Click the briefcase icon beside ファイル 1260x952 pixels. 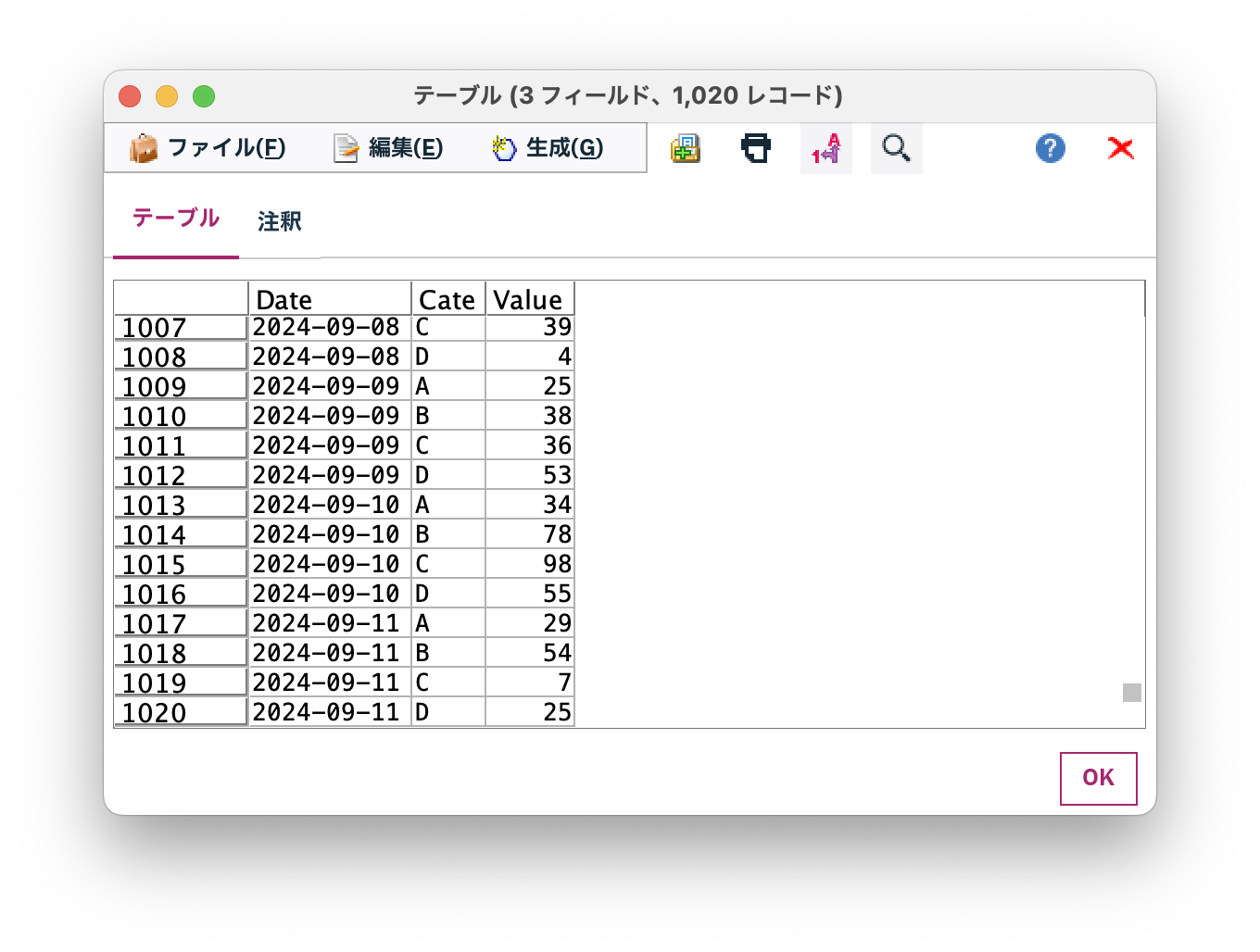coord(145,147)
